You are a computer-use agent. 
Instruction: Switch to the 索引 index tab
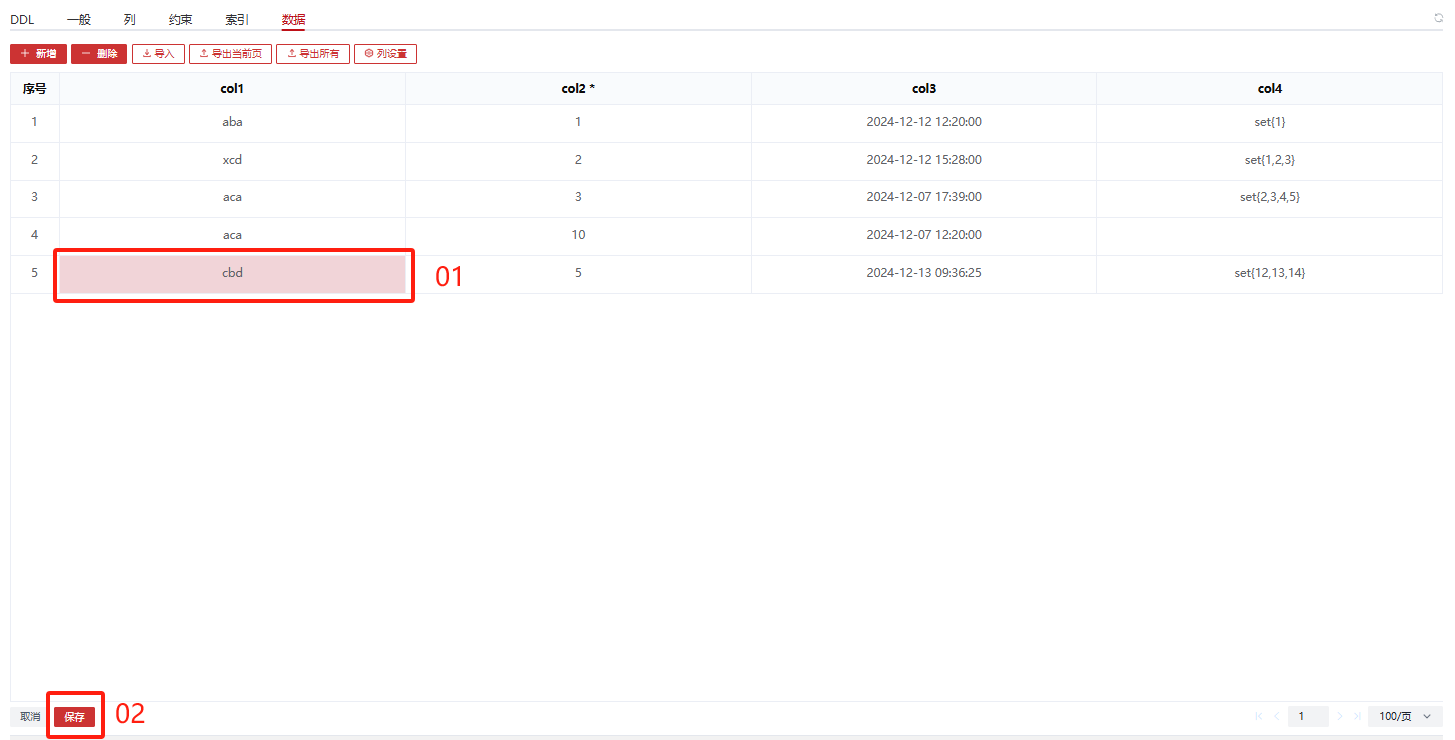click(x=237, y=19)
